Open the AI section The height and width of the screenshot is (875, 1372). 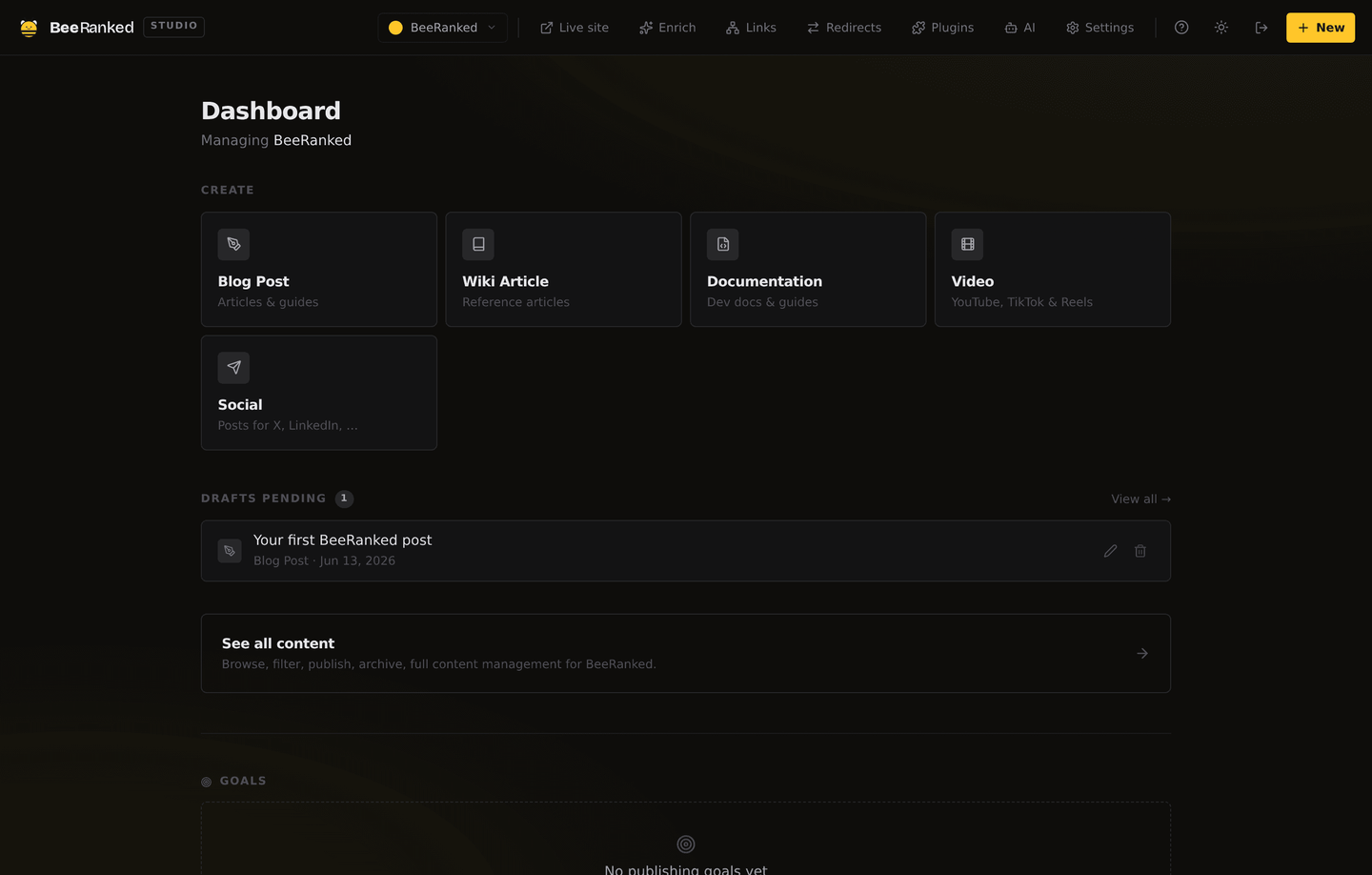[x=1019, y=28]
